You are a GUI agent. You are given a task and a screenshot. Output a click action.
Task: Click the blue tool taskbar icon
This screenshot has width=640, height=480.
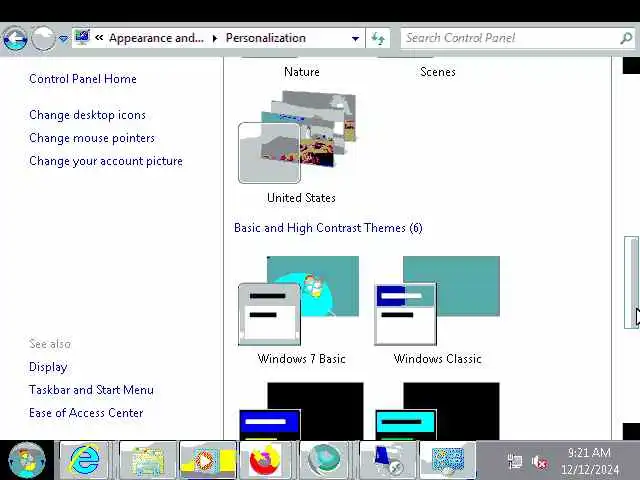(388, 460)
